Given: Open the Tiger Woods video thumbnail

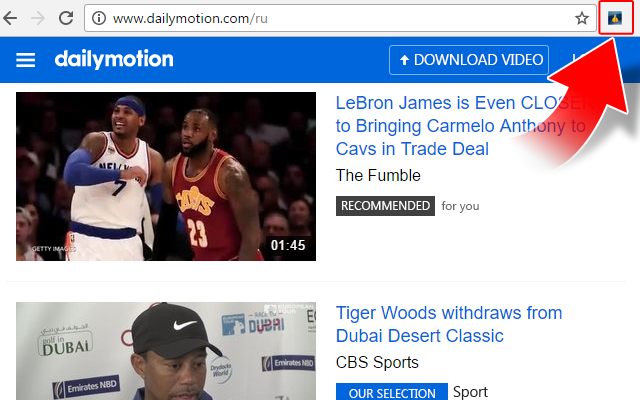Looking at the screenshot, I should [166, 351].
